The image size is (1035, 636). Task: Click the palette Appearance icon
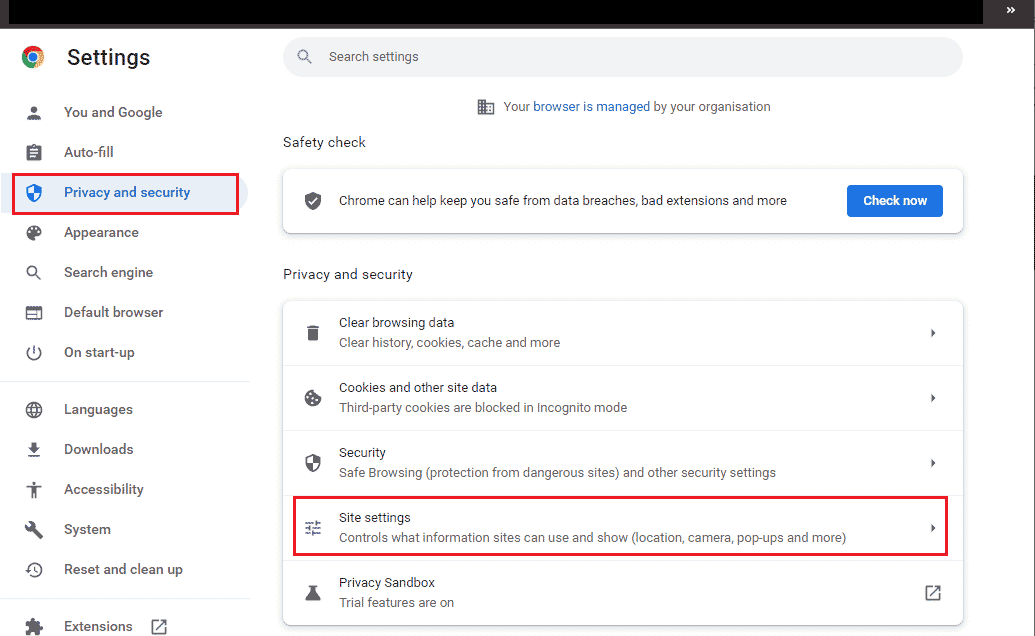point(34,233)
